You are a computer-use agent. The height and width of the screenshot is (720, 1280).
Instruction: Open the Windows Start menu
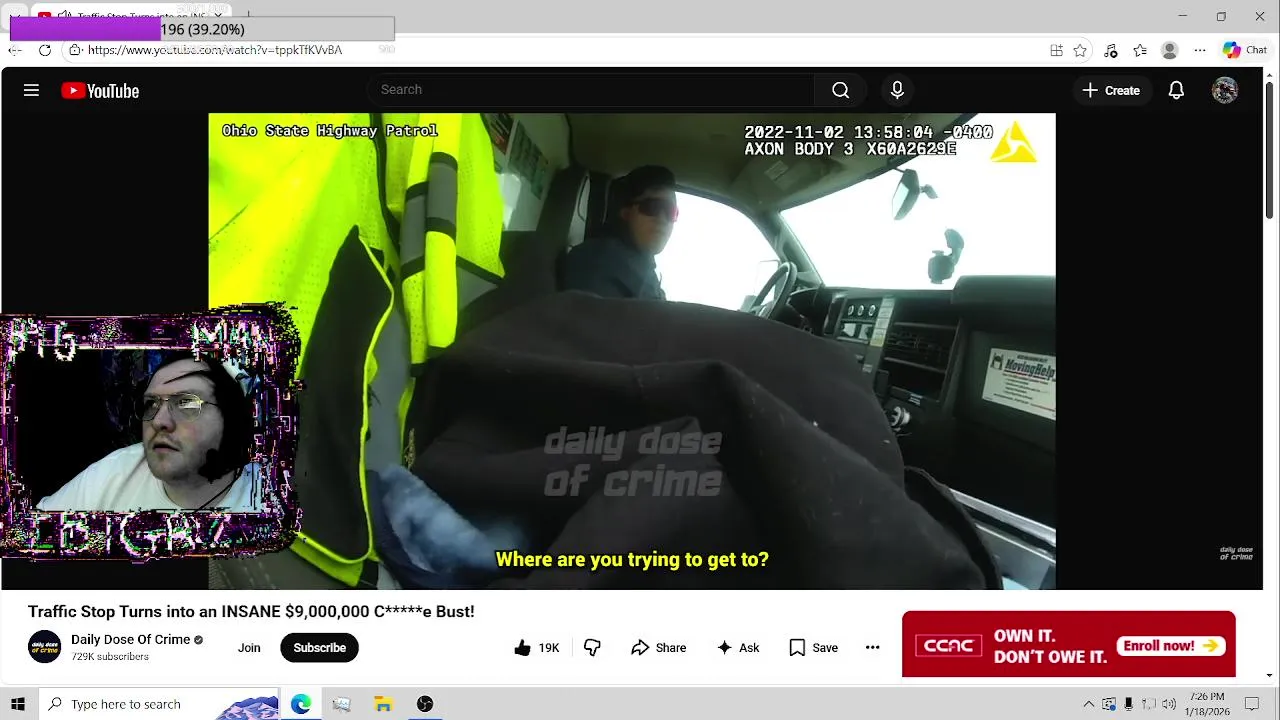(17, 704)
